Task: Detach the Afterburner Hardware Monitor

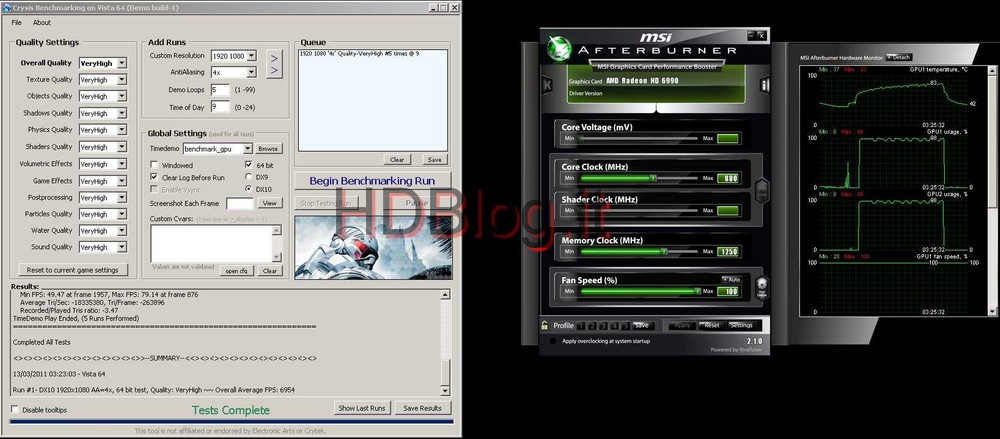Action: point(899,57)
